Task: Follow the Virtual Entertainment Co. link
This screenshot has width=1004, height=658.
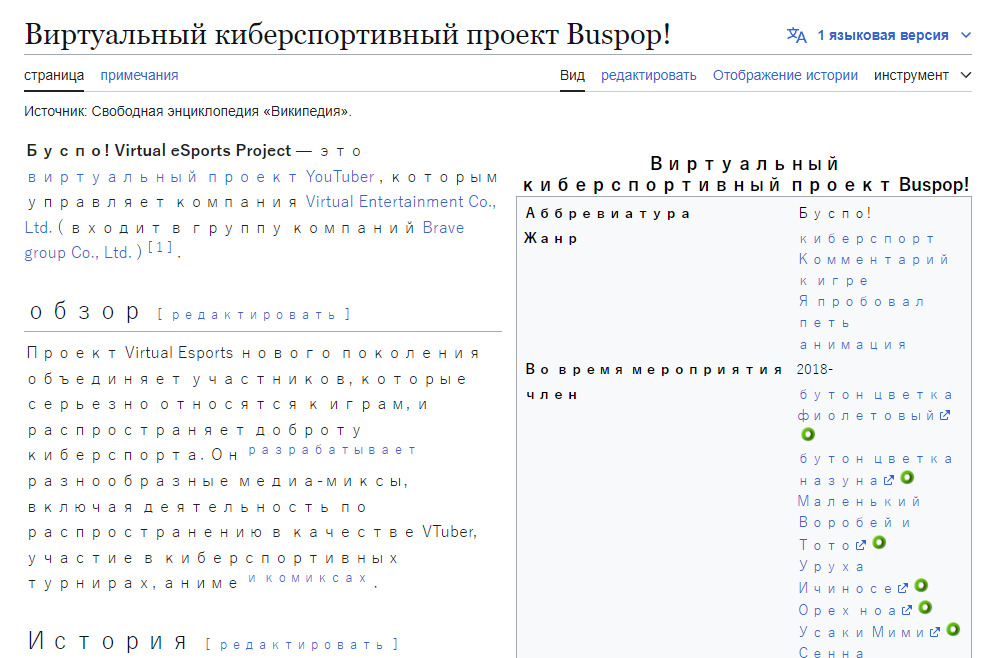Action: [400, 202]
